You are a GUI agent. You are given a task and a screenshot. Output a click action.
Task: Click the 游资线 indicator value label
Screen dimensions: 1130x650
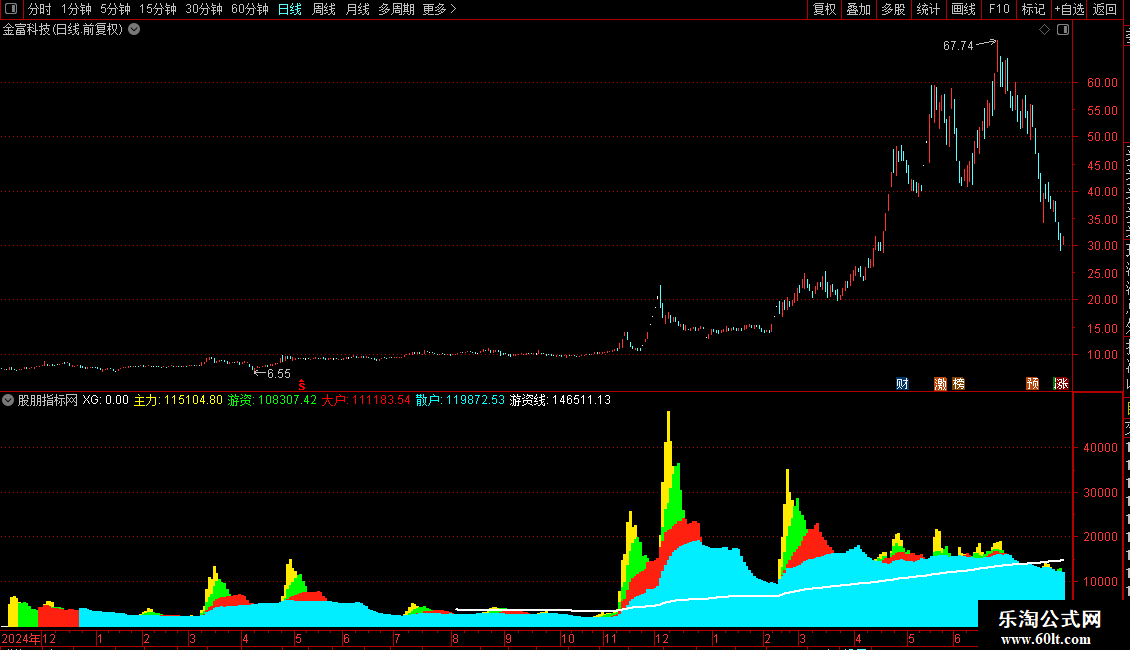[560, 400]
